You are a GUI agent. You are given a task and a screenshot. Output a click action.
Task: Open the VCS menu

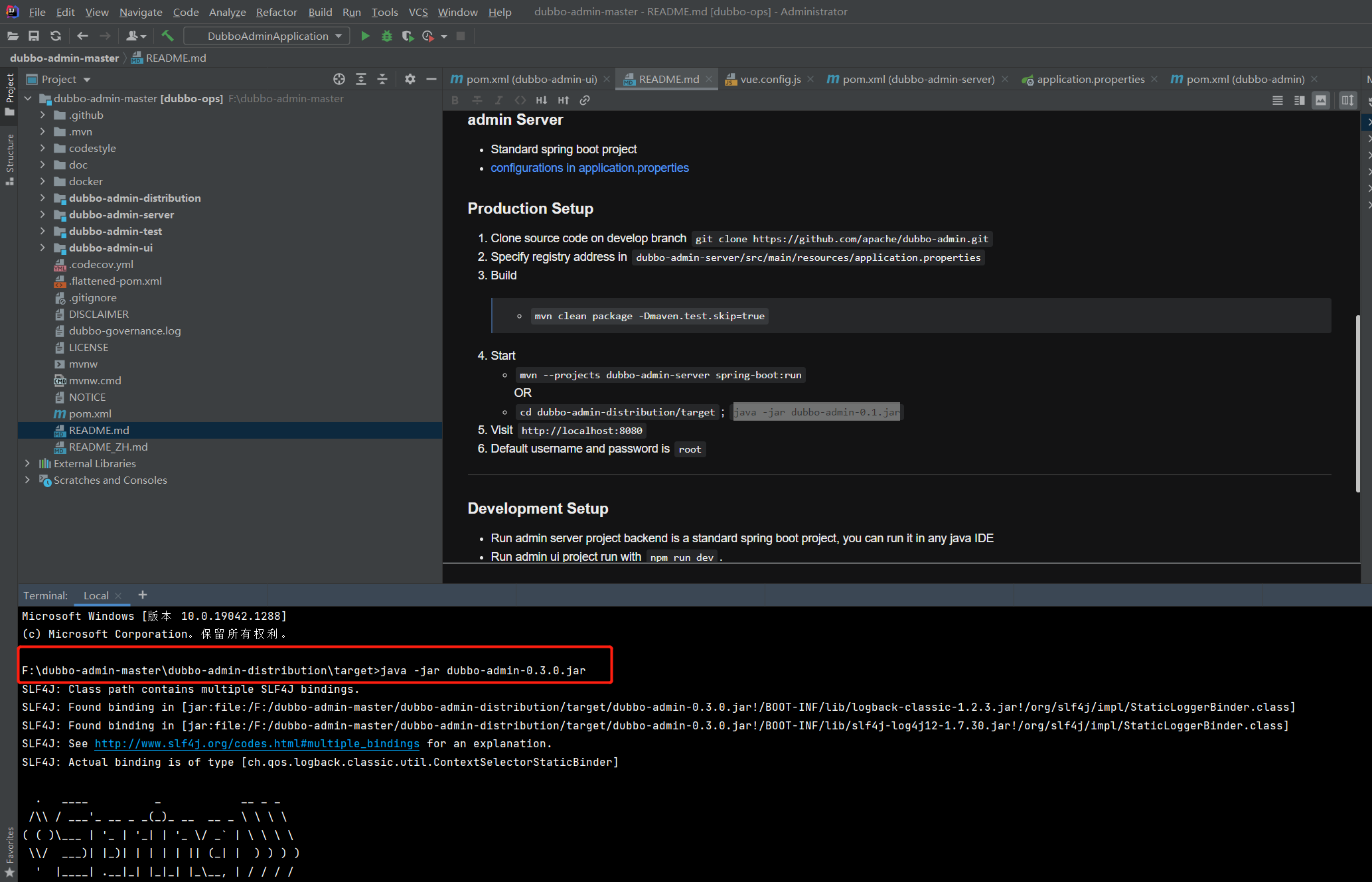pyautogui.click(x=418, y=12)
